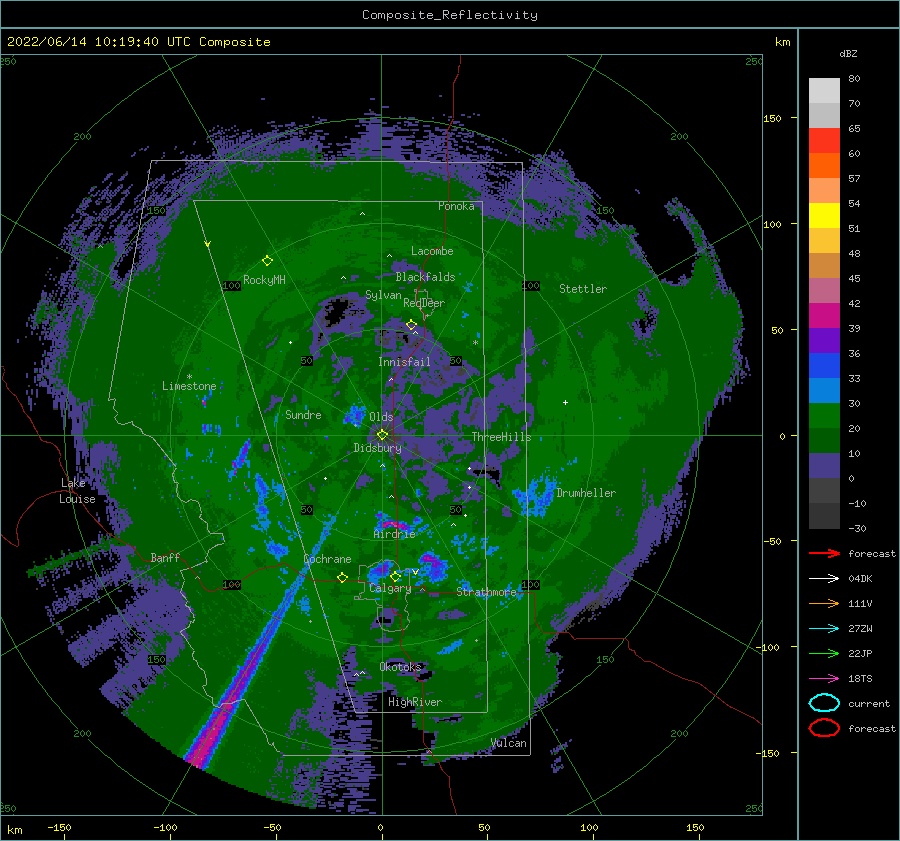Click the yellow diamond marker below RedDeer
The image size is (900, 841).
pyautogui.click(x=411, y=325)
